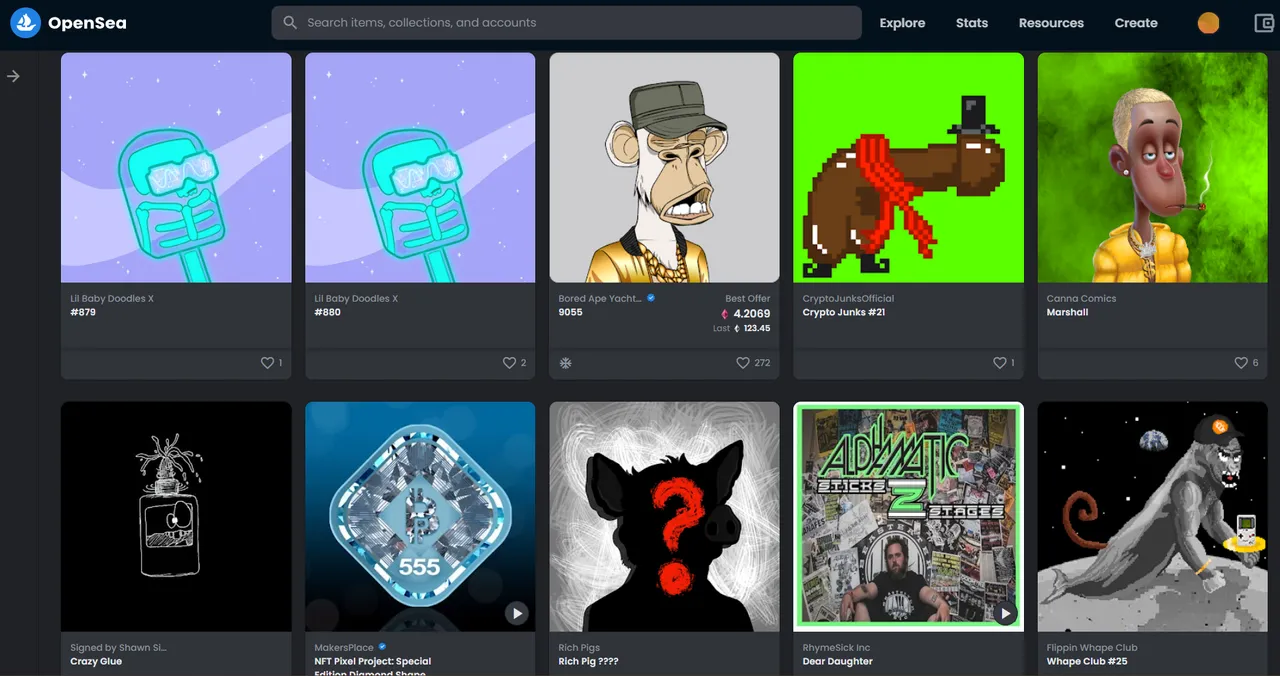Screen dimensions: 1280x676
Task: Open the Diamond Shape 555 image
Action: click(420, 516)
